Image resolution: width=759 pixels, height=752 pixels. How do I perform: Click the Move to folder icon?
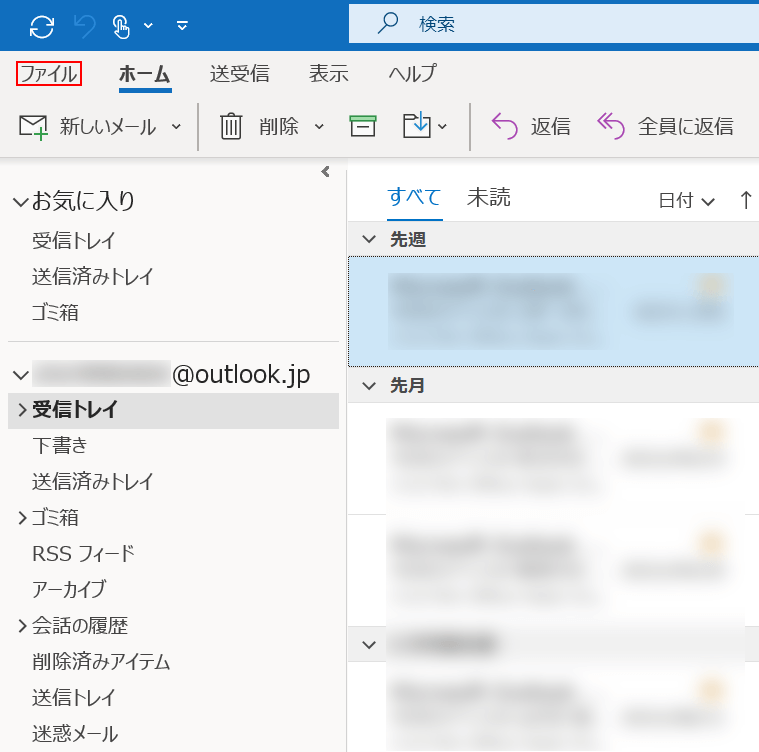417,125
